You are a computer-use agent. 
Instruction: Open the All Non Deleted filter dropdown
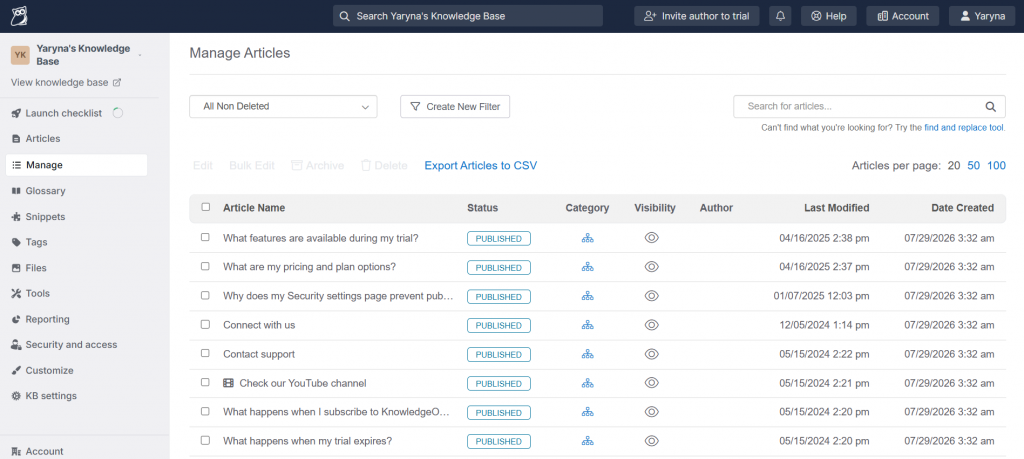283,106
